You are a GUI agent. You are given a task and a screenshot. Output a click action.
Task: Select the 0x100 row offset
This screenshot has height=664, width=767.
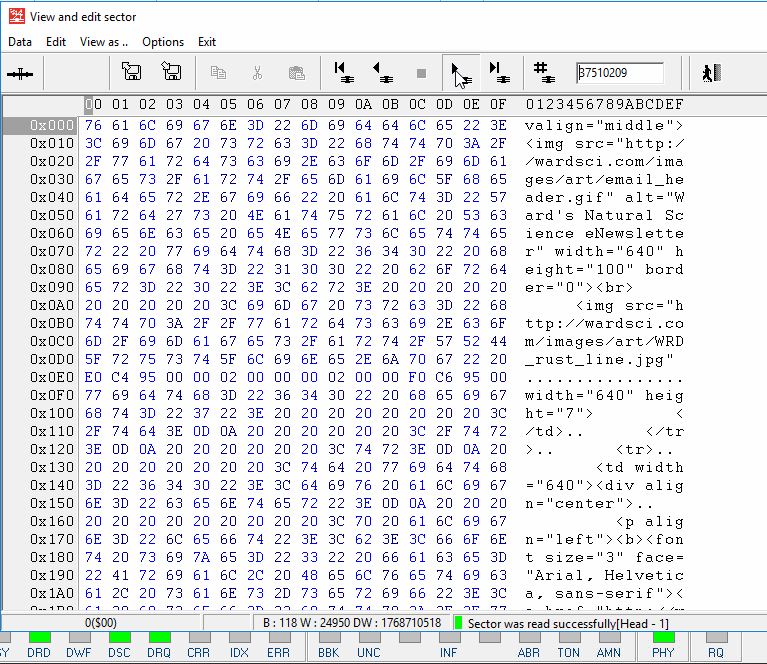[52, 413]
